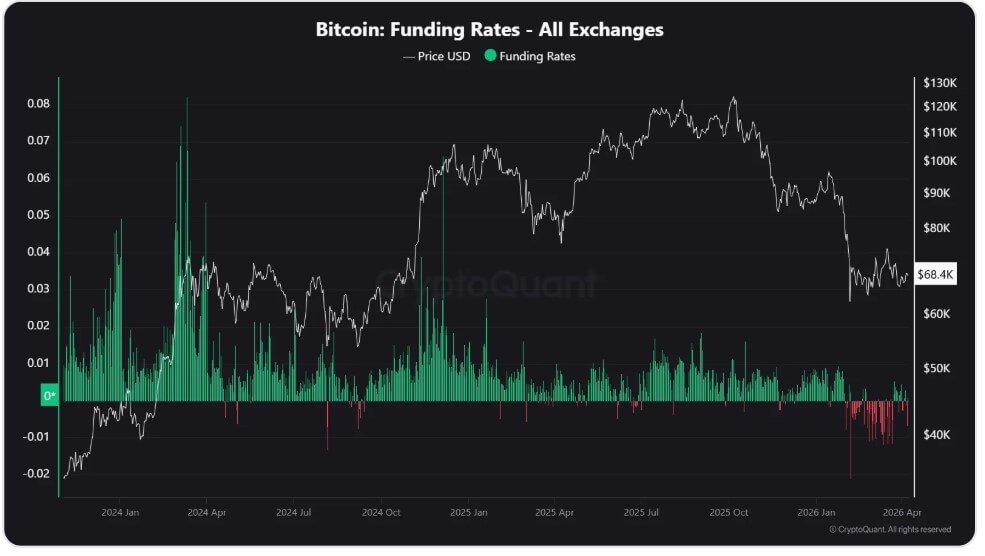This screenshot has height=556, width=985.
Task: Click the 2024 Jan date label
Action: pos(119,511)
